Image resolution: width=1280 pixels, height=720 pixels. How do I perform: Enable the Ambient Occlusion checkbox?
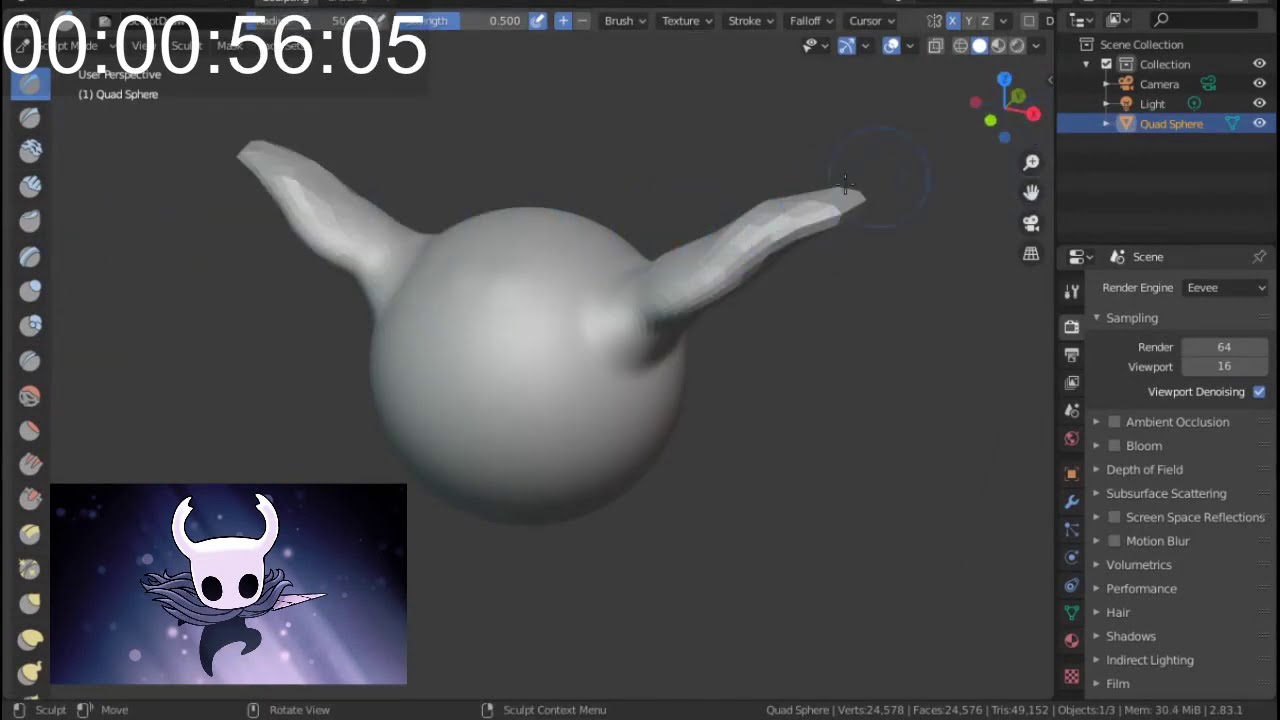point(1114,422)
